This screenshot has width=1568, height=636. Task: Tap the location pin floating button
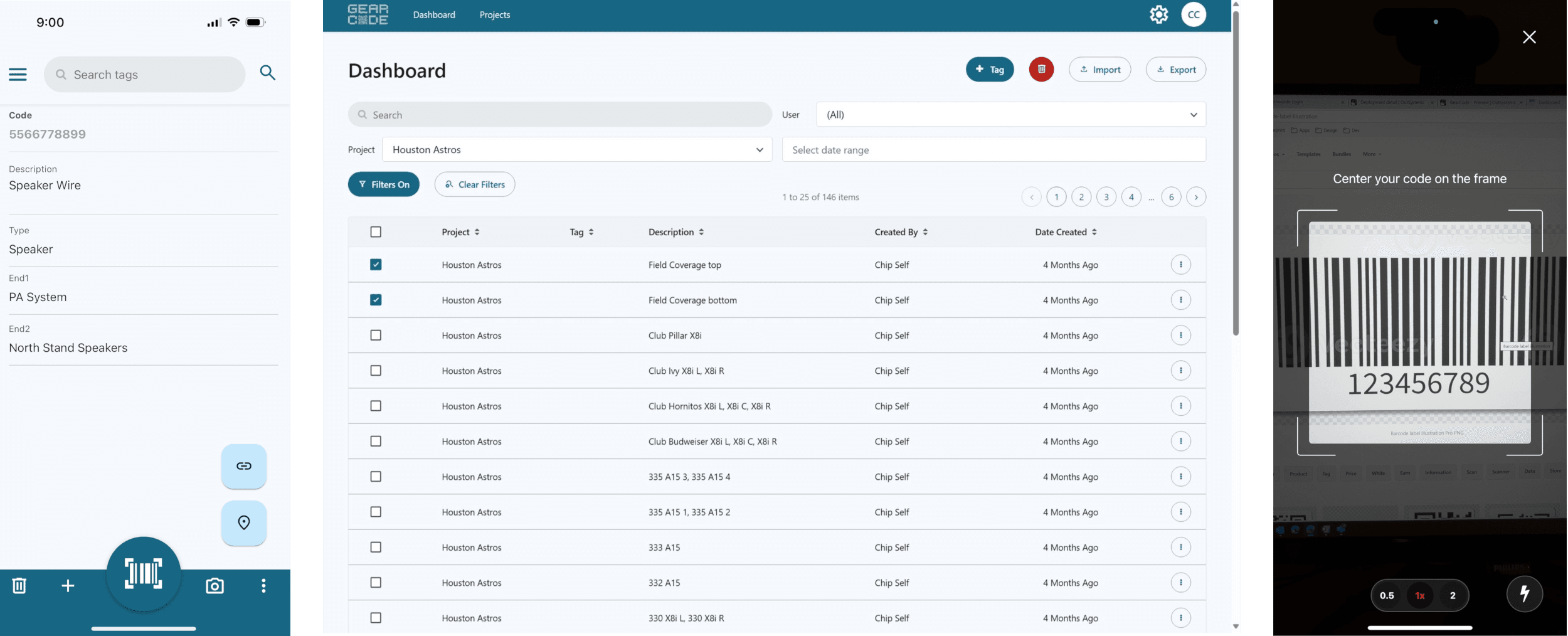[244, 522]
